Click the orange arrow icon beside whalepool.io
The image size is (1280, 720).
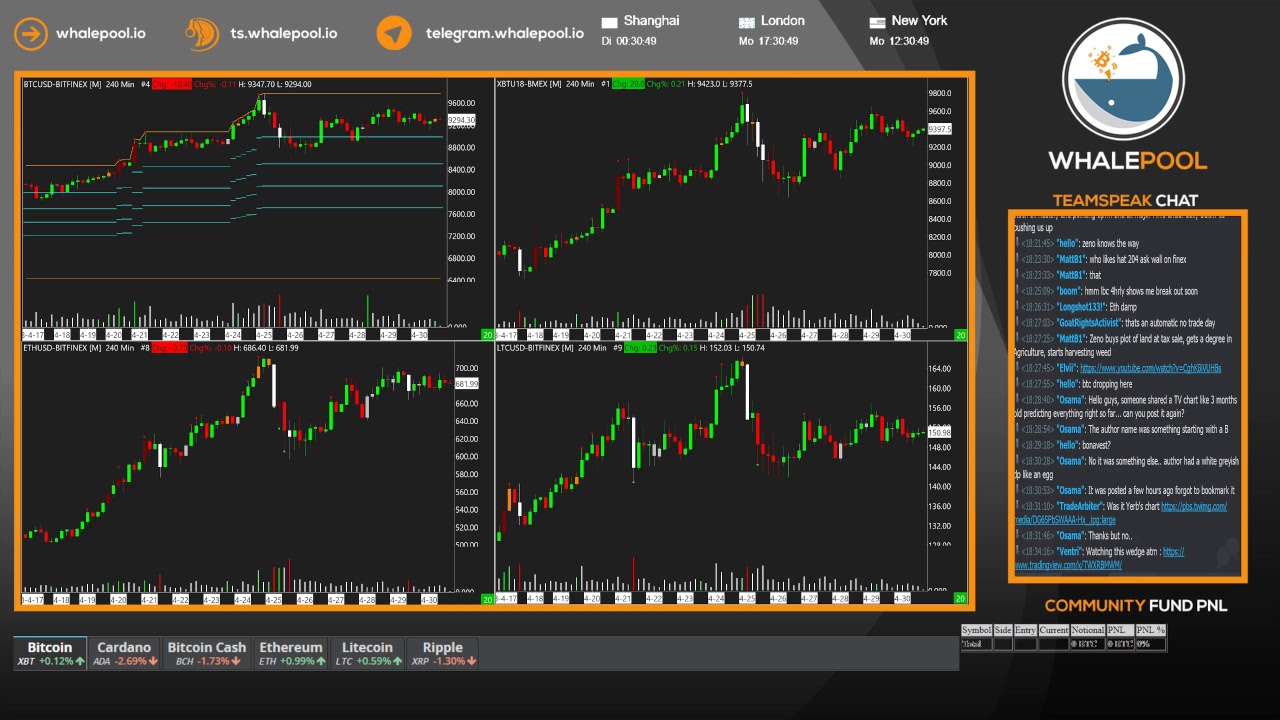coord(31,33)
